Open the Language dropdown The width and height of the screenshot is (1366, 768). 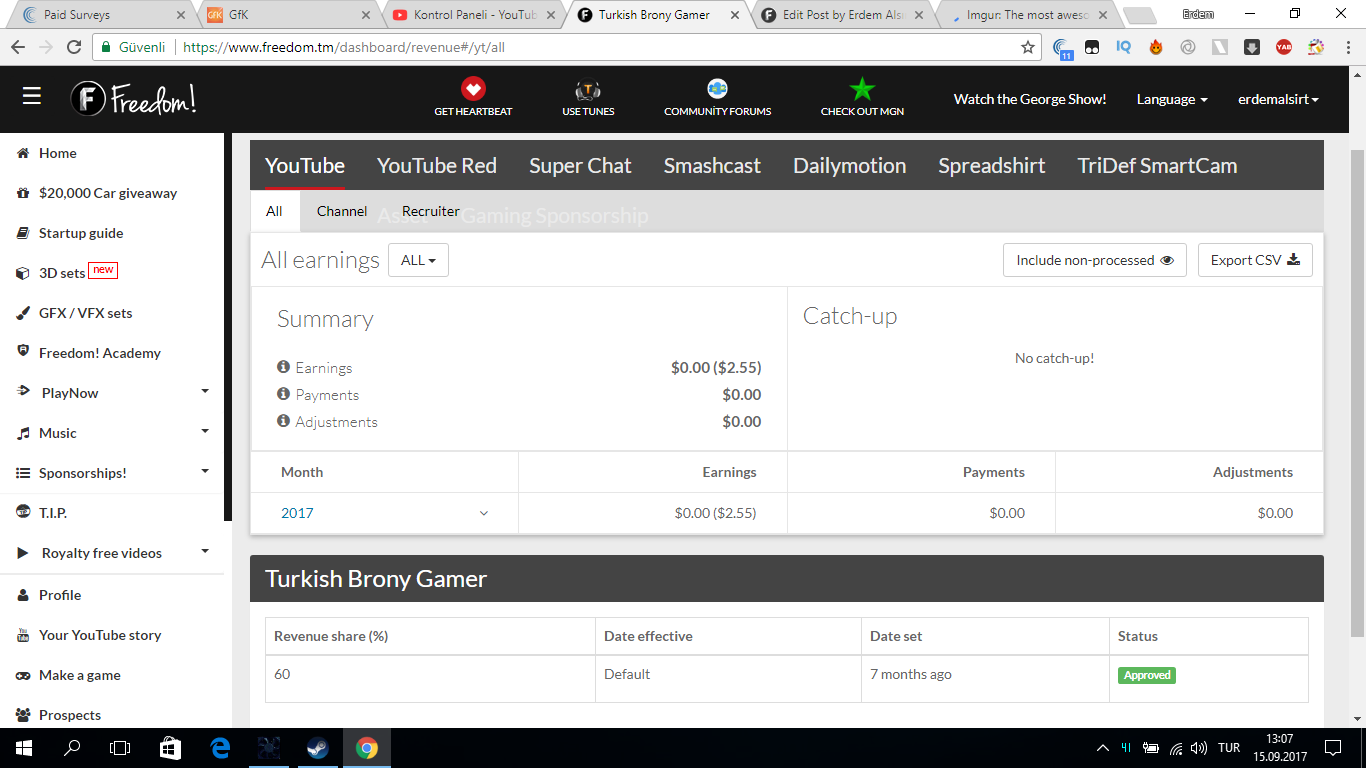coord(1172,99)
